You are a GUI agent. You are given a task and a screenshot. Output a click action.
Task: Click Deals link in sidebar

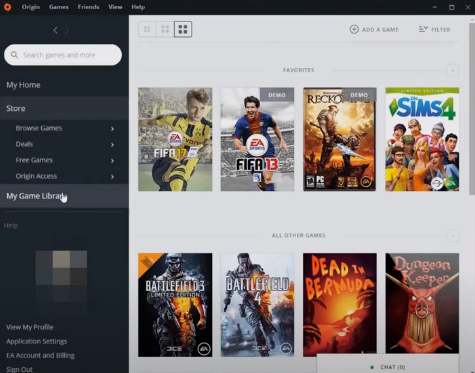coord(24,144)
